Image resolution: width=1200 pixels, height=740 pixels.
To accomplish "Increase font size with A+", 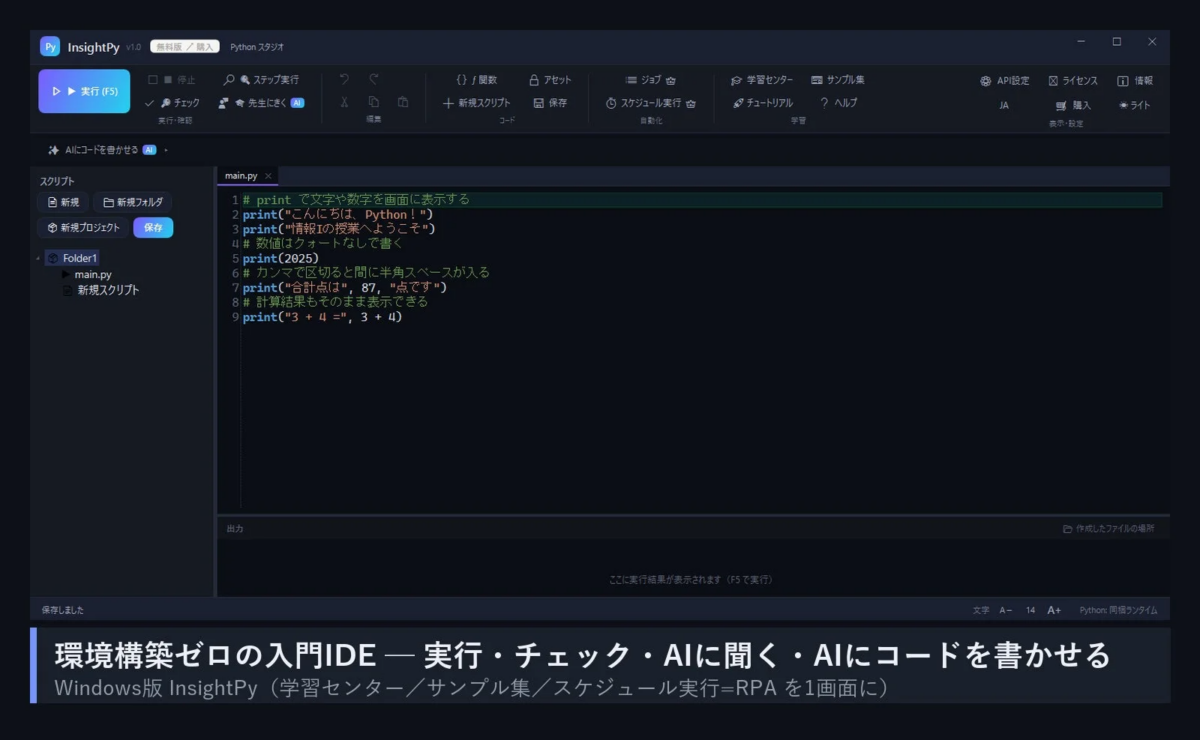I will pyautogui.click(x=1054, y=610).
